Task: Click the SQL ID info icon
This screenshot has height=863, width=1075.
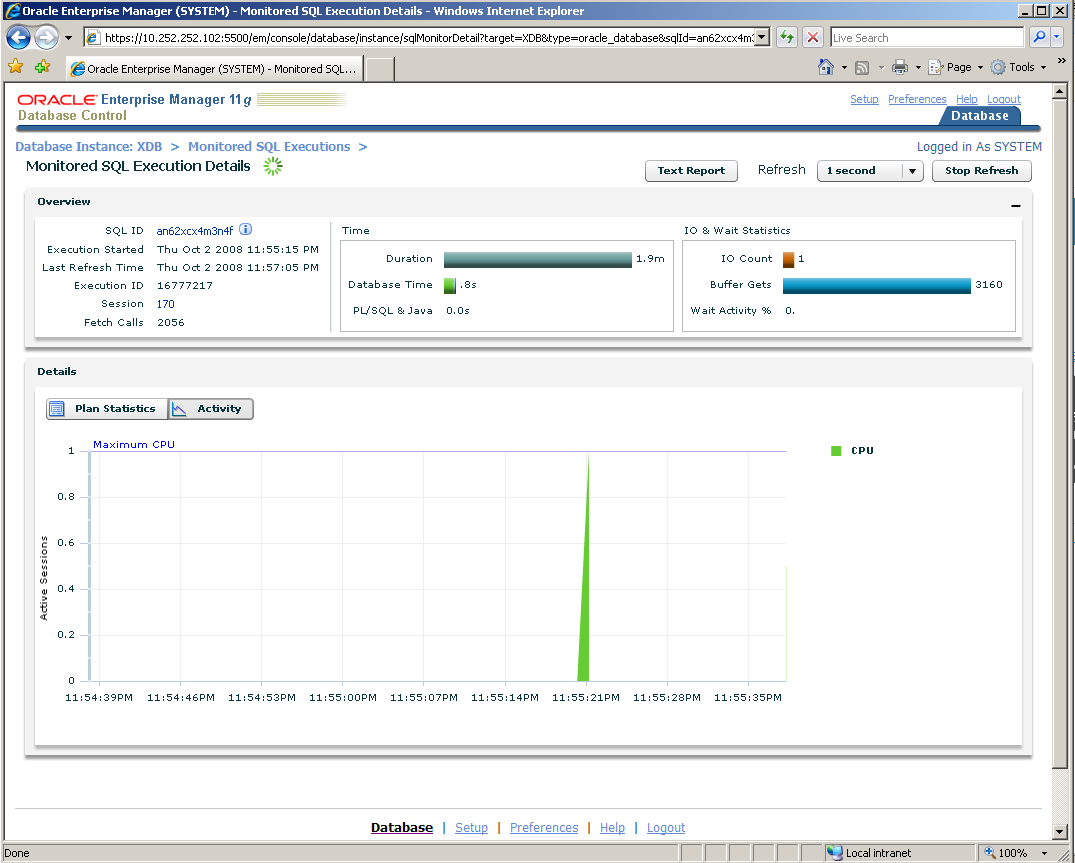Action: pos(245,229)
